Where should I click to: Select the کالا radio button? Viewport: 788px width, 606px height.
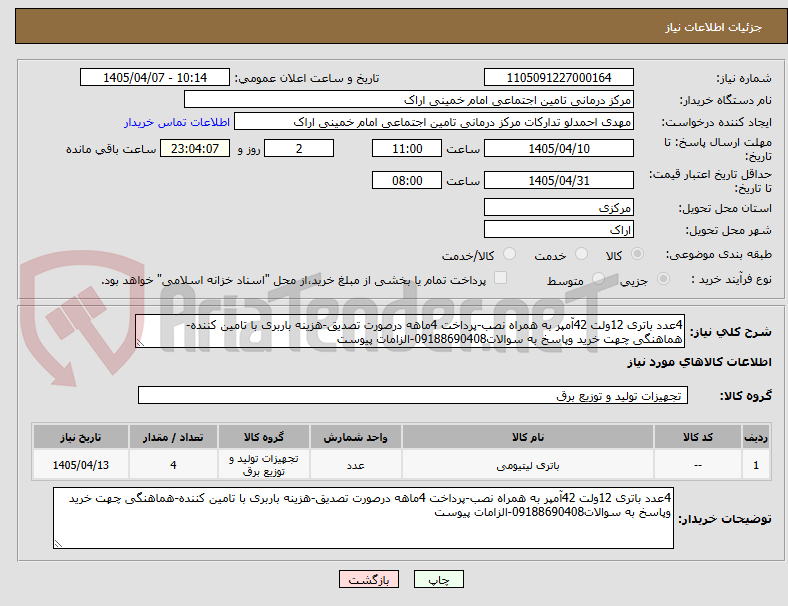pyautogui.click(x=637, y=254)
